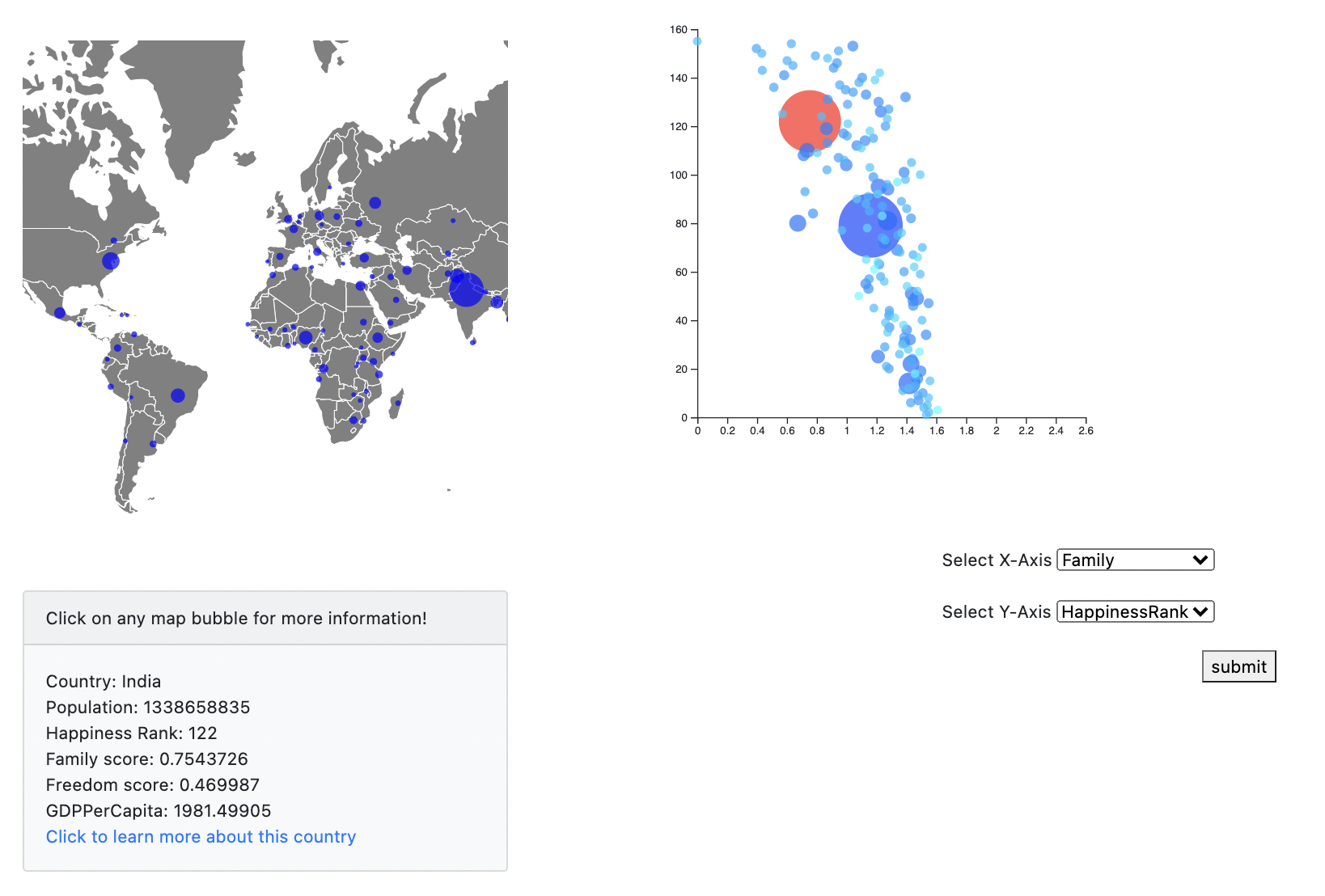Image resolution: width=1325 pixels, height=896 pixels.
Task: Click the Ethiopia bubble in East Africa
Action: [x=378, y=337]
